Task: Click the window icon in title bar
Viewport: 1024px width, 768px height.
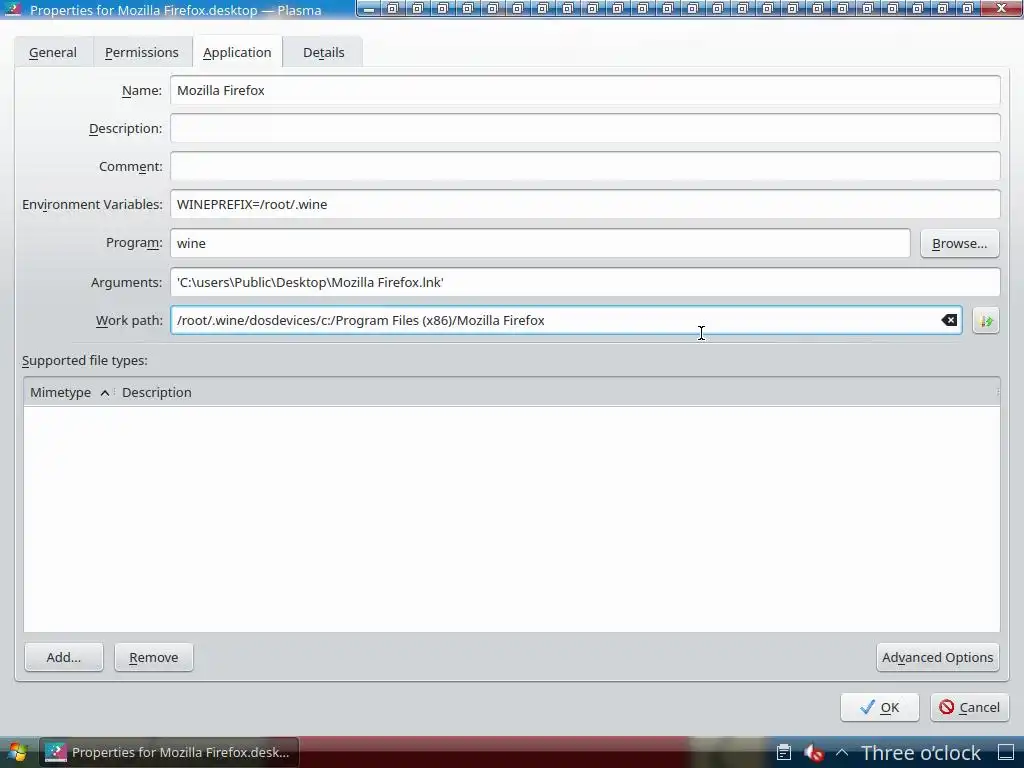Action: pyautogui.click(x=12, y=9)
